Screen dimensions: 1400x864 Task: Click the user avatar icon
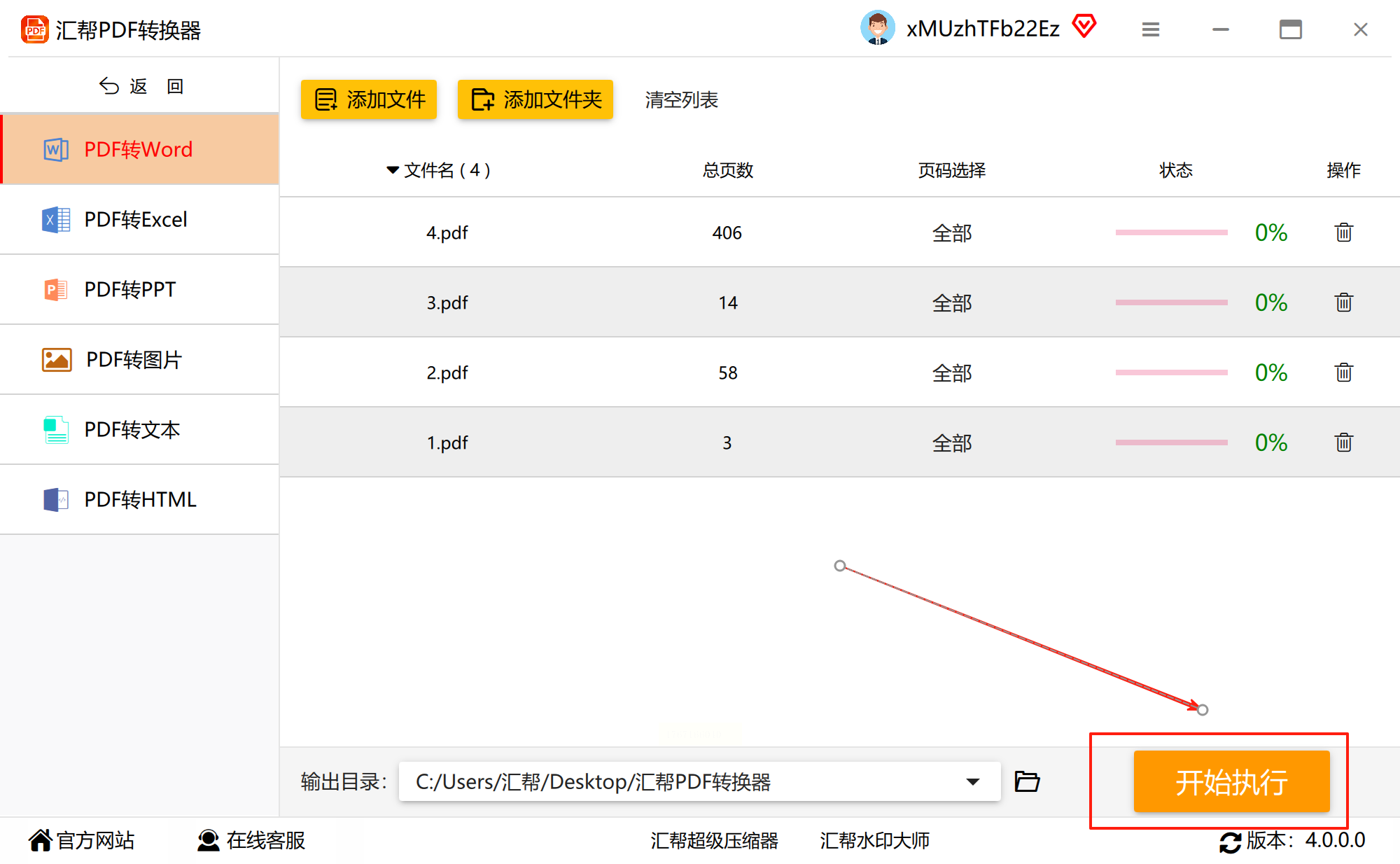[x=877, y=29]
